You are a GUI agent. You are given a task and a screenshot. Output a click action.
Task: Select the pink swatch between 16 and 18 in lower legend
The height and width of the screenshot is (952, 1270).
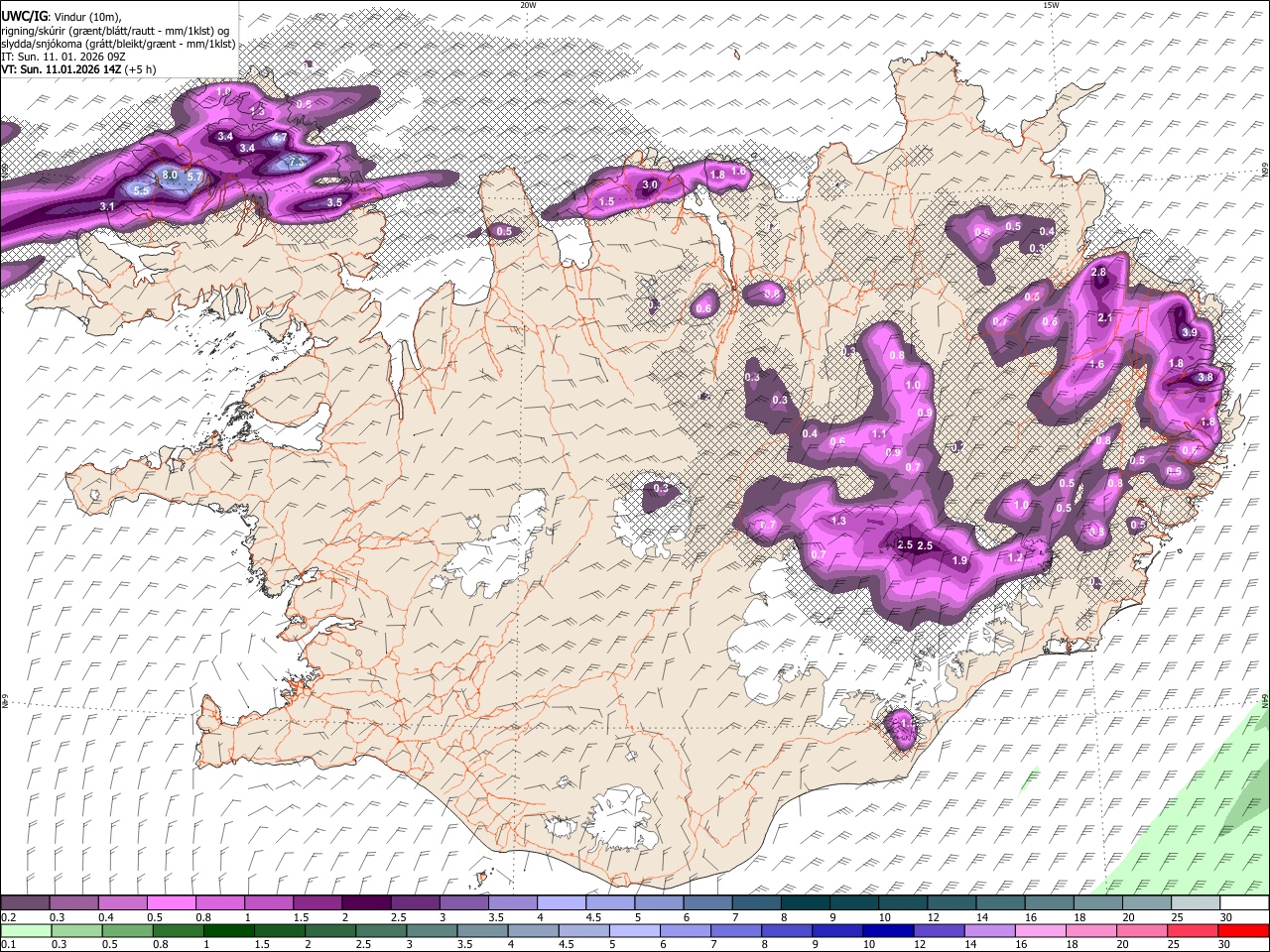[x=1040, y=930]
